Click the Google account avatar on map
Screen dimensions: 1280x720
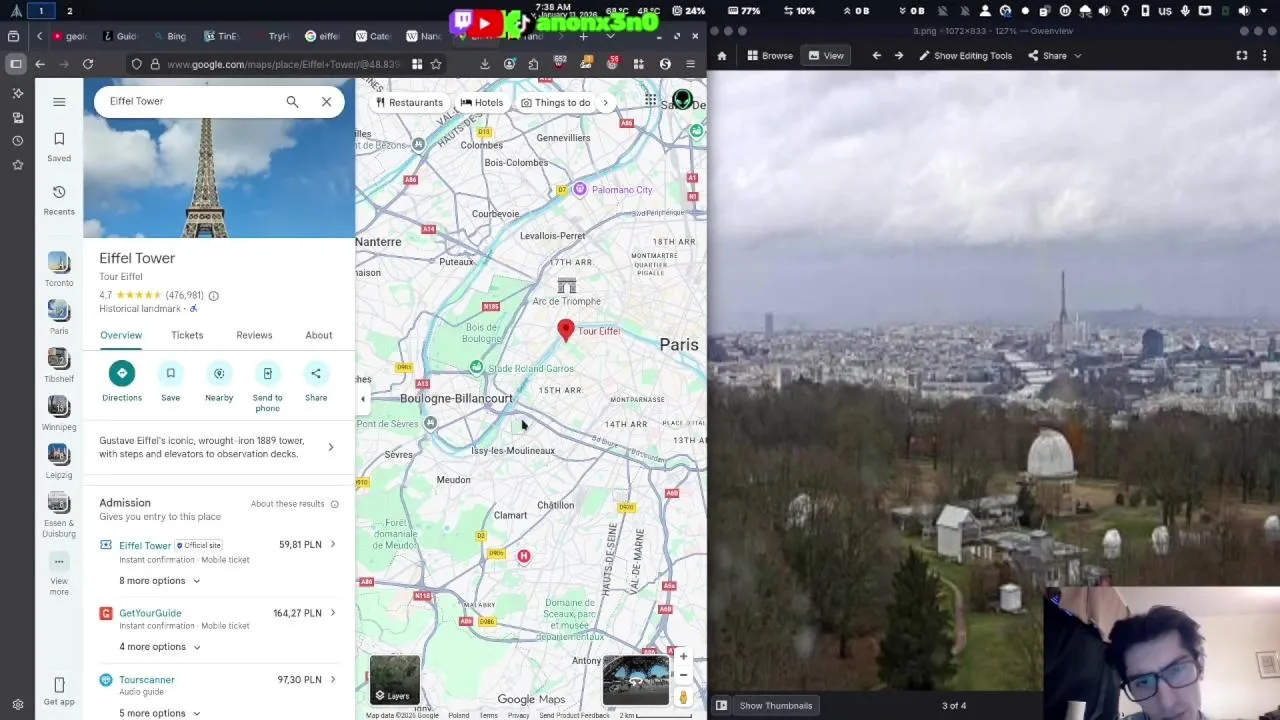682,100
